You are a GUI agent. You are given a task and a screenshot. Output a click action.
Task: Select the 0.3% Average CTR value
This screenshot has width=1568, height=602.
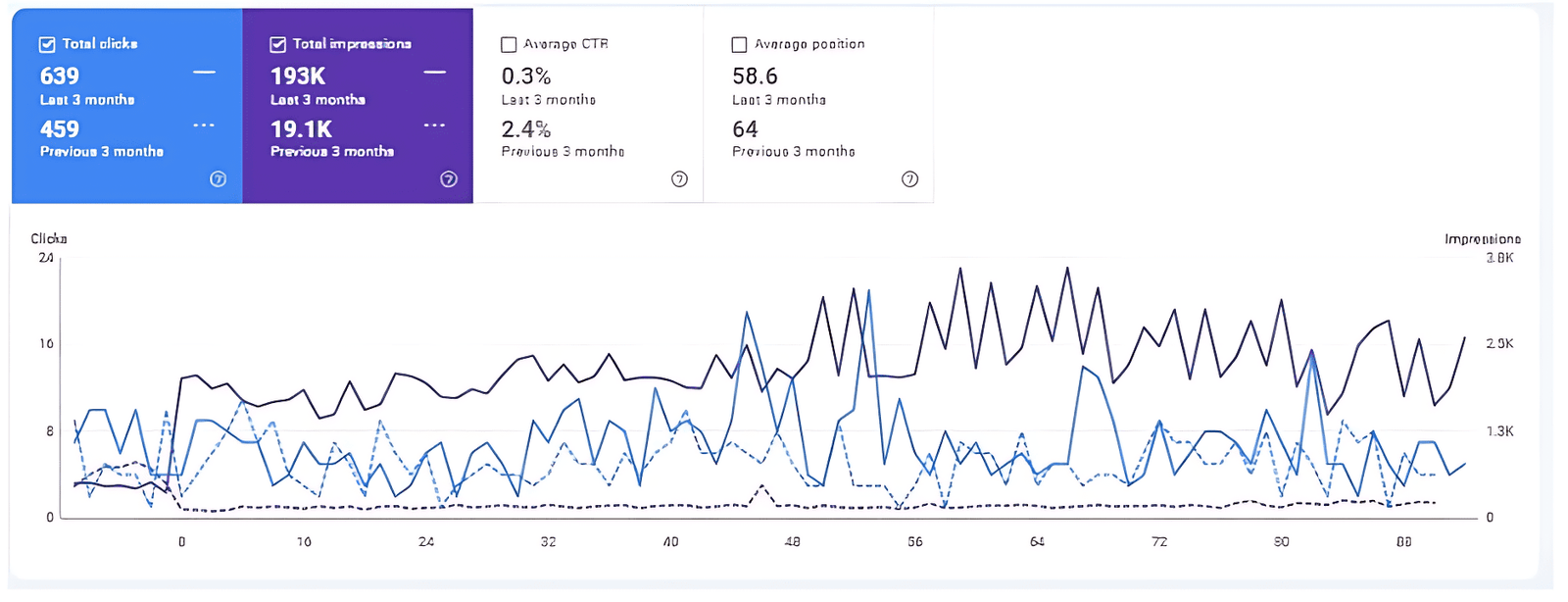pyautogui.click(x=526, y=76)
